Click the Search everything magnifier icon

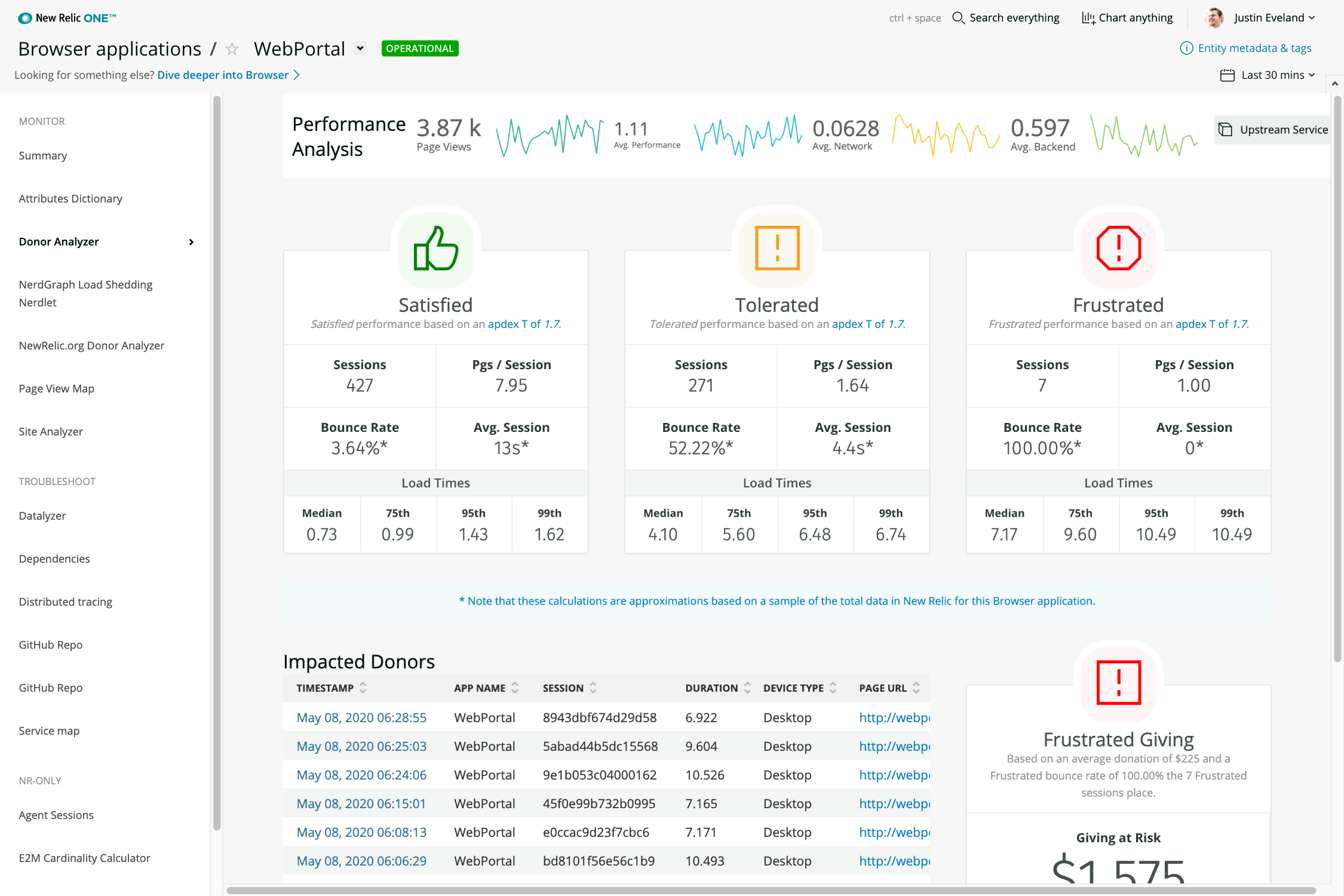[958, 18]
